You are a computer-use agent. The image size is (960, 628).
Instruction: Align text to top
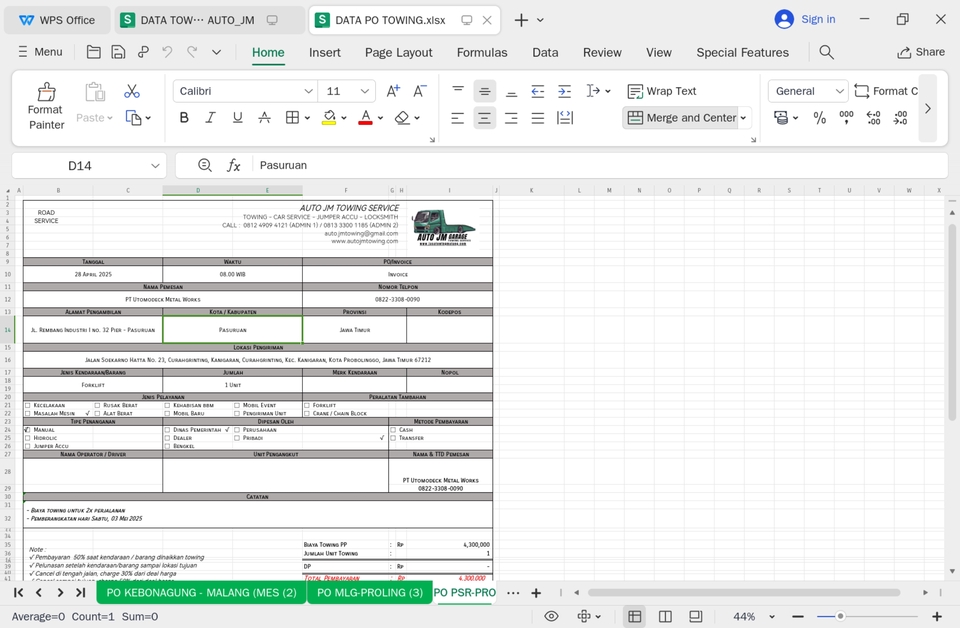click(458, 91)
